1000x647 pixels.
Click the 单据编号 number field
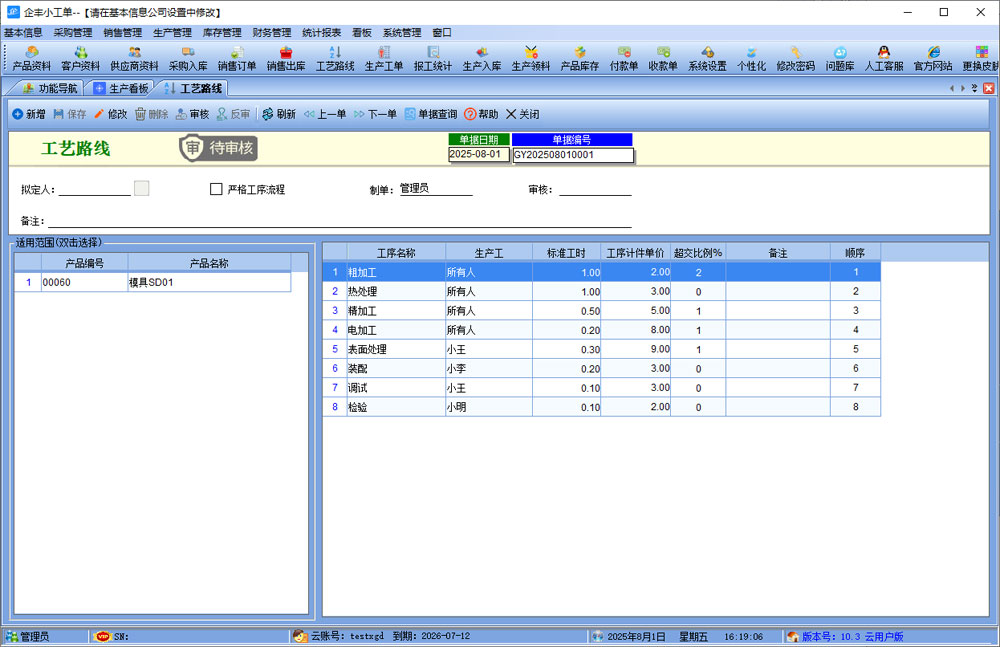tap(573, 155)
